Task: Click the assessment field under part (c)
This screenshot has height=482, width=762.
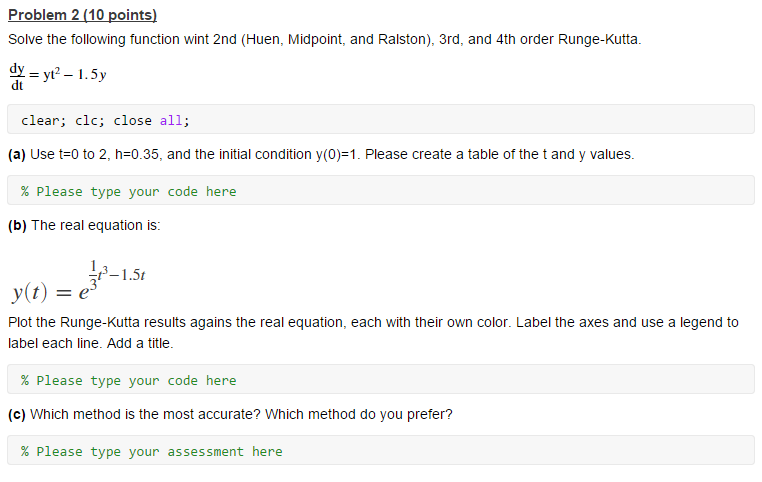Action: coord(381,450)
